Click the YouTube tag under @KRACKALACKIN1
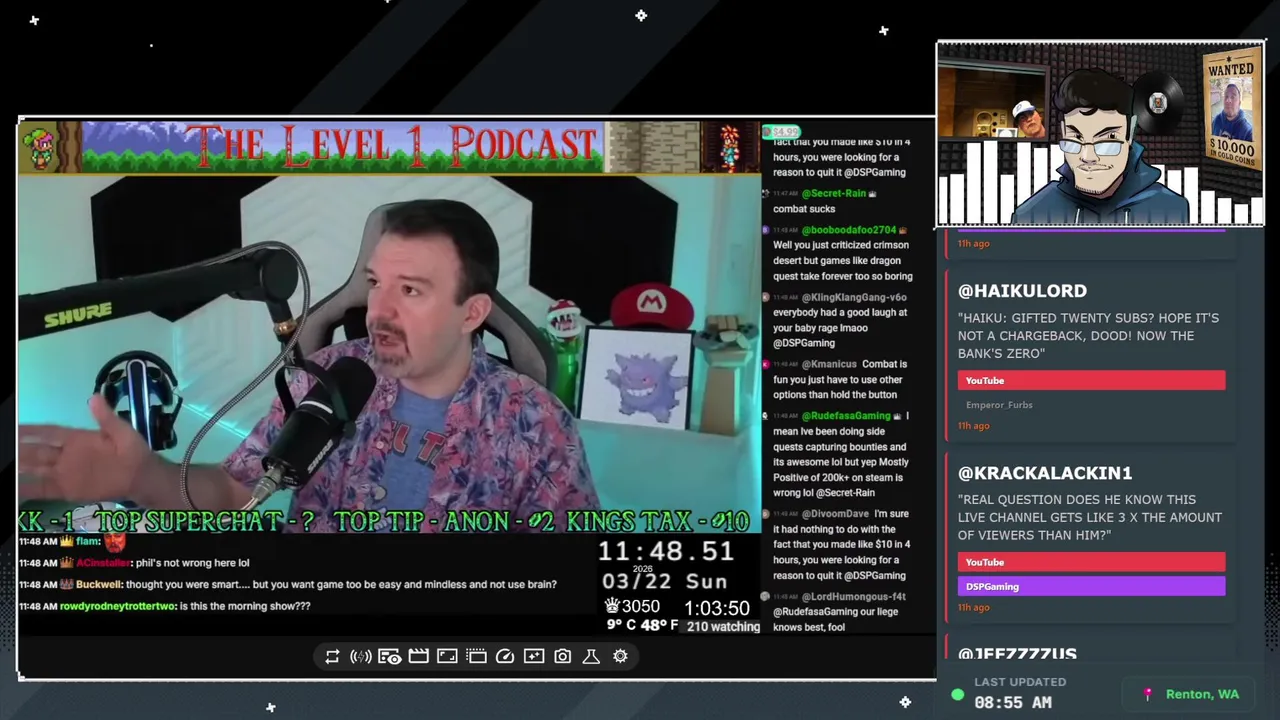The image size is (1280, 720). point(1091,562)
